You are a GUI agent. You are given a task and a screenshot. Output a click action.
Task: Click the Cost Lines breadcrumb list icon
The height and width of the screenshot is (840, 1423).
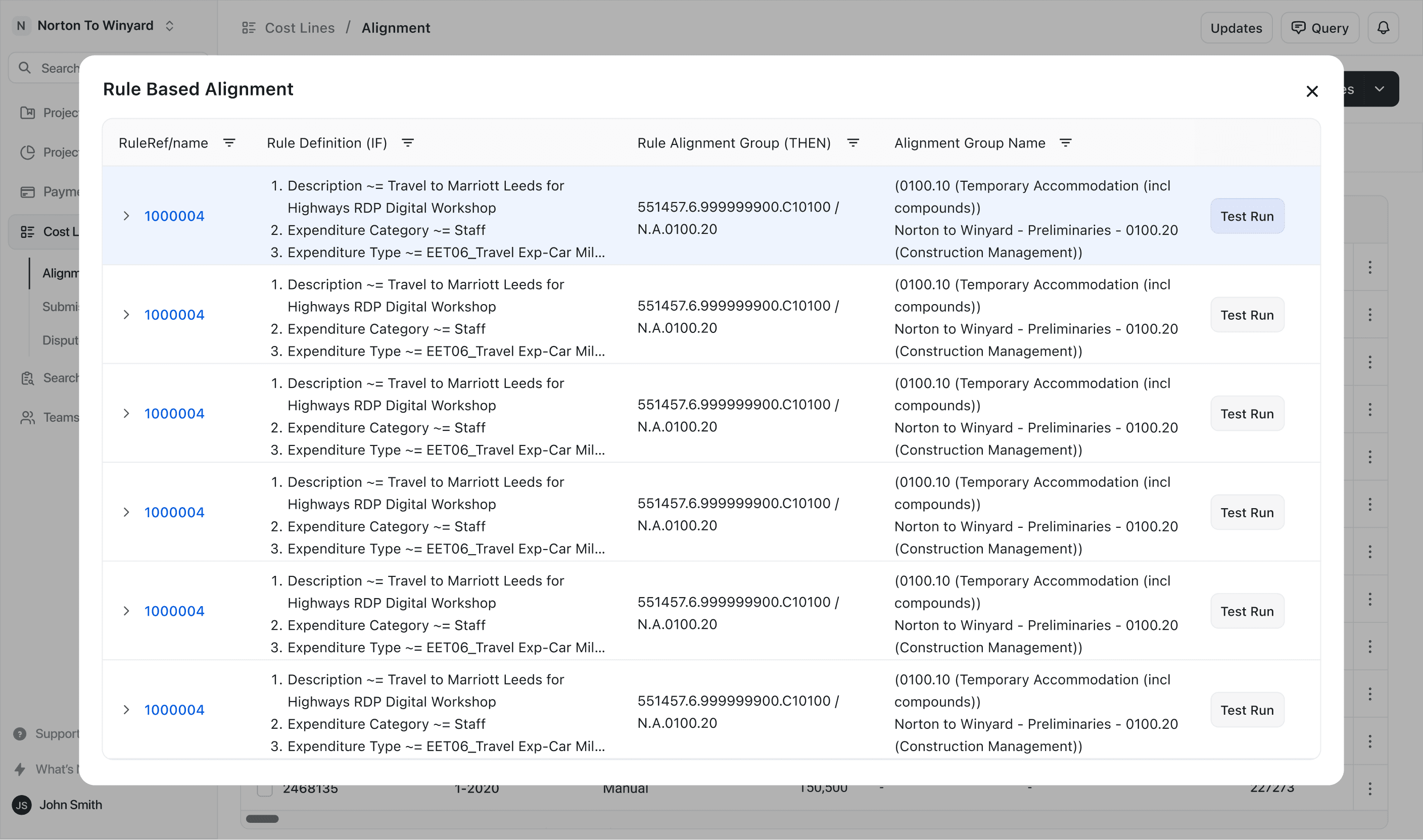249,28
